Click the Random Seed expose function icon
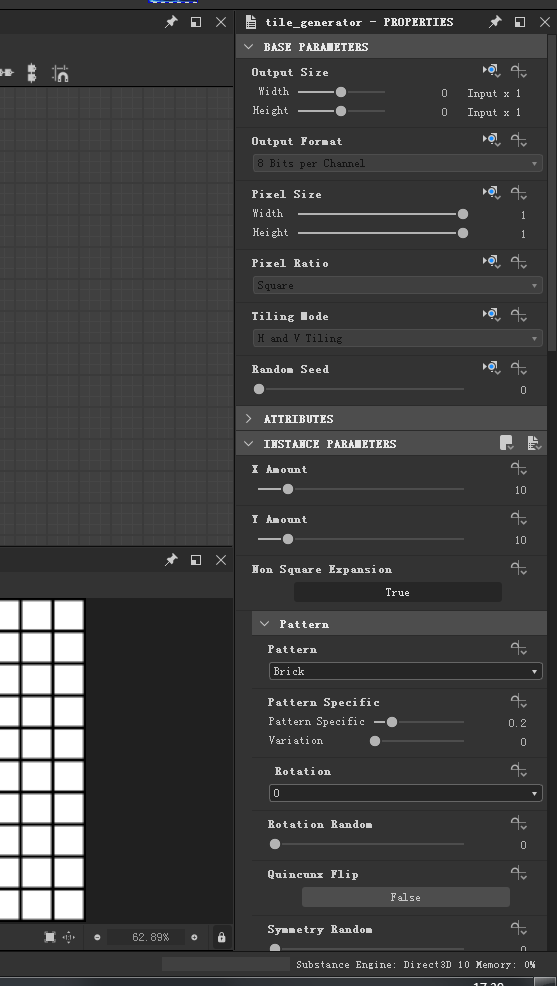557x986 pixels. [519, 368]
